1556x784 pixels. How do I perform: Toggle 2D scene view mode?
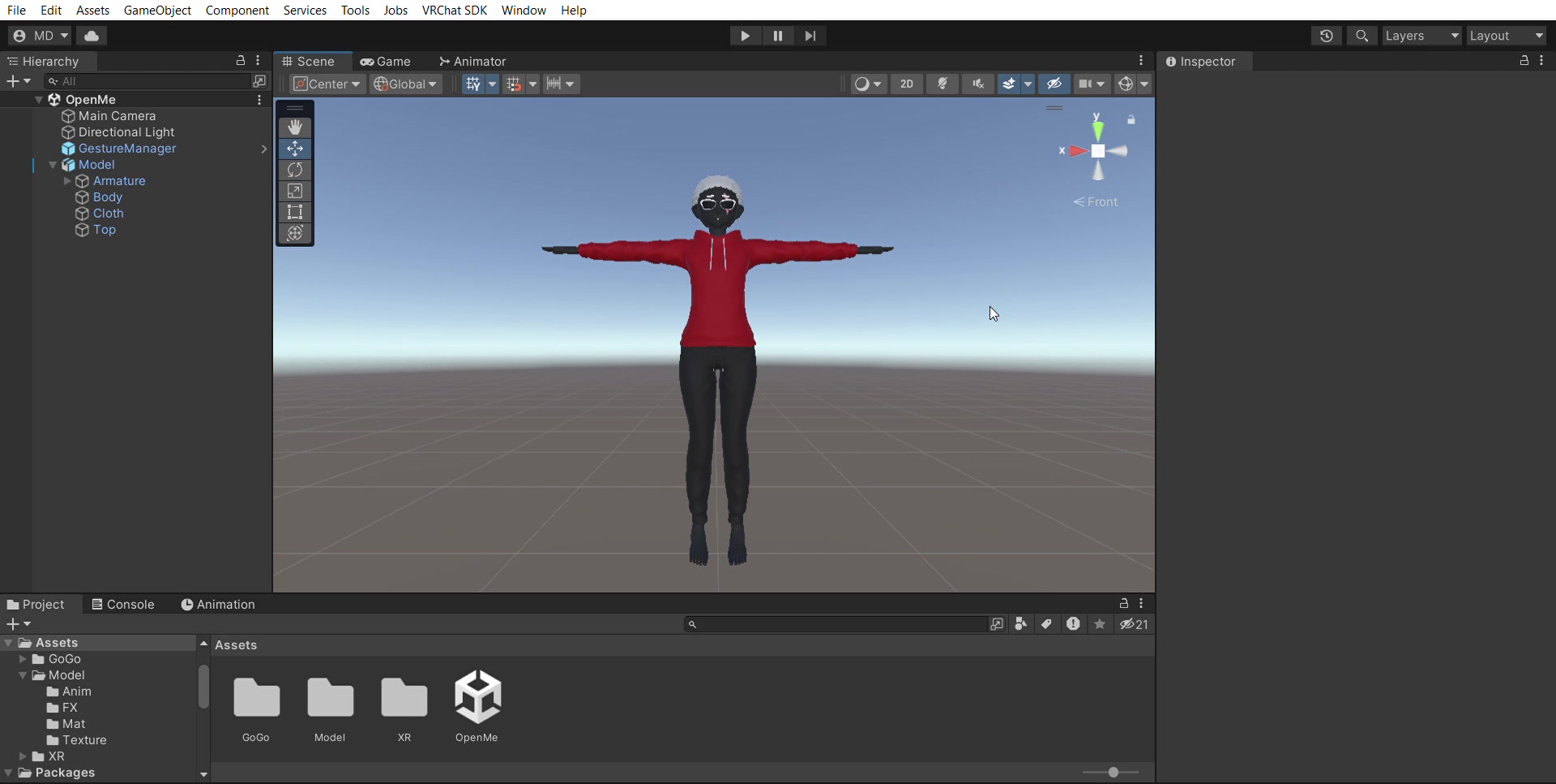click(x=907, y=84)
